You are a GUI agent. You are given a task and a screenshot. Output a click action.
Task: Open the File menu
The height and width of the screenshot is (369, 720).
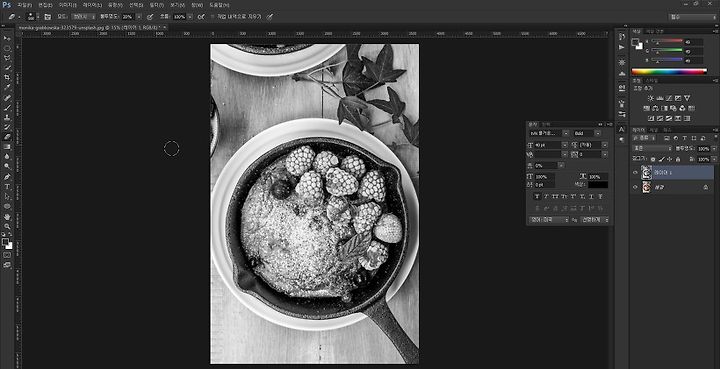coord(24,5)
